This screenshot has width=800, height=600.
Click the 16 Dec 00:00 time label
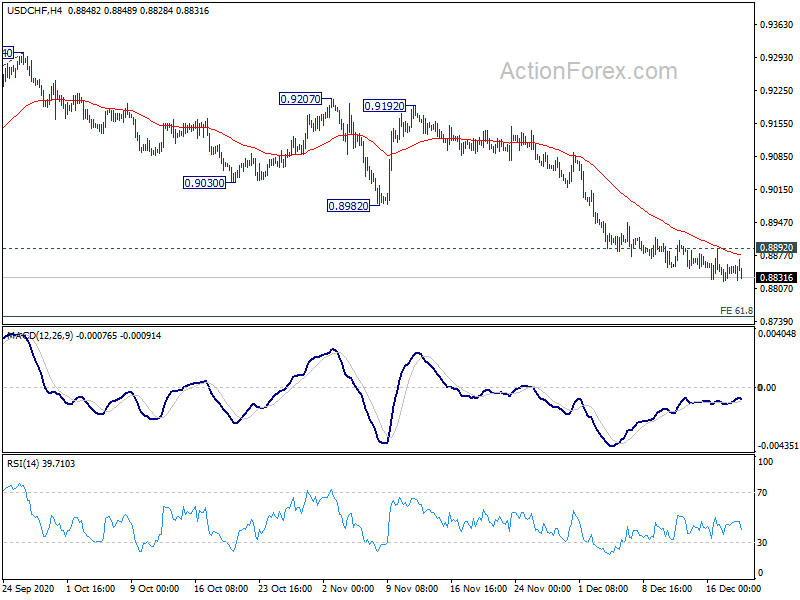click(734, 588)
